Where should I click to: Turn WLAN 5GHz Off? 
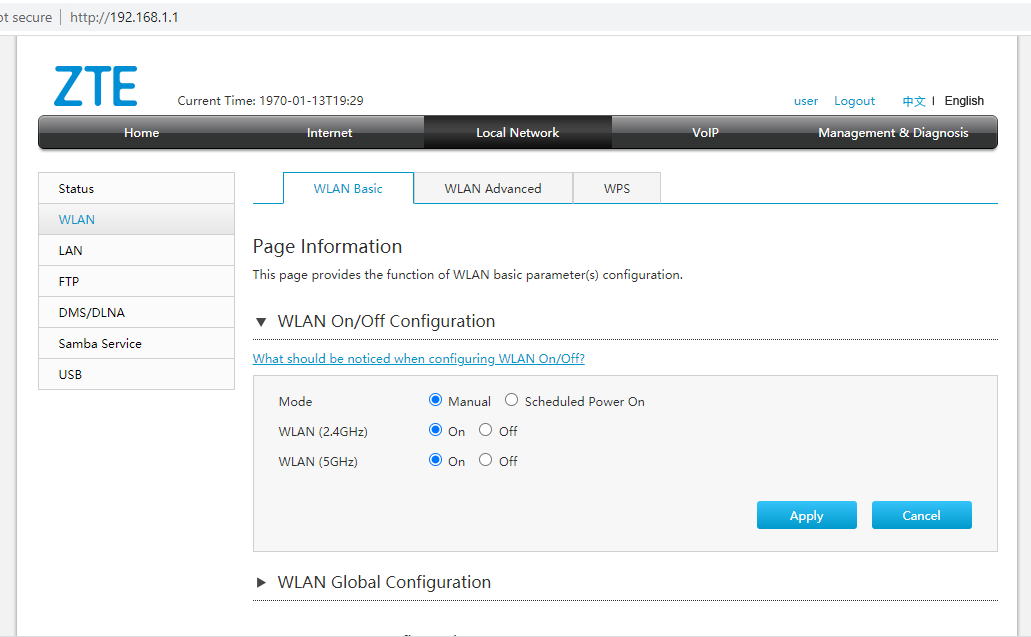tap(485, 460)
